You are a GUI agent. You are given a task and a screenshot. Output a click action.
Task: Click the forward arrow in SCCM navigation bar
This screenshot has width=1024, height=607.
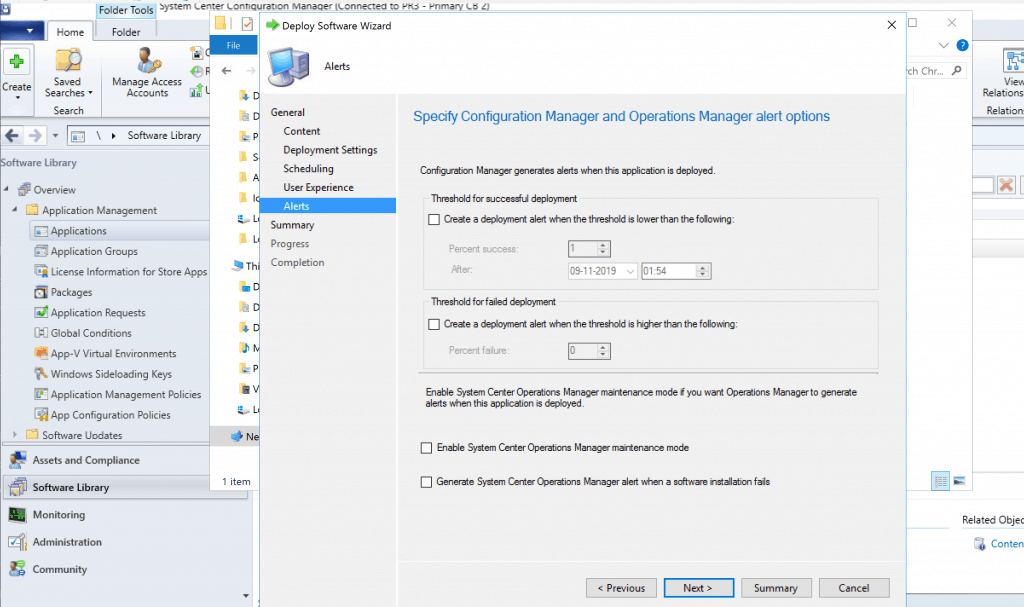tap(35, 135)
